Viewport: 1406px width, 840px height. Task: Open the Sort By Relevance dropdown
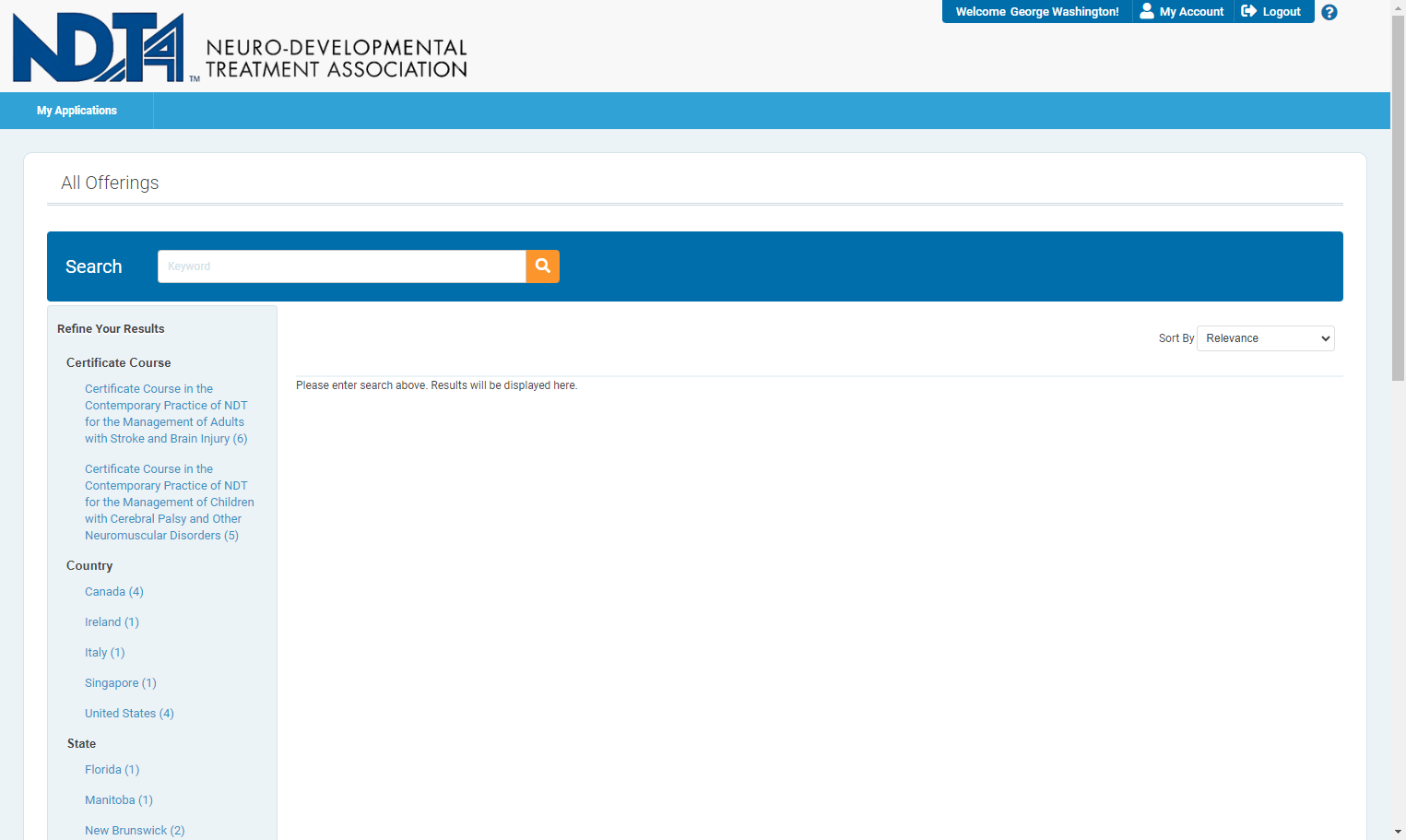(x=1266, y=338)
